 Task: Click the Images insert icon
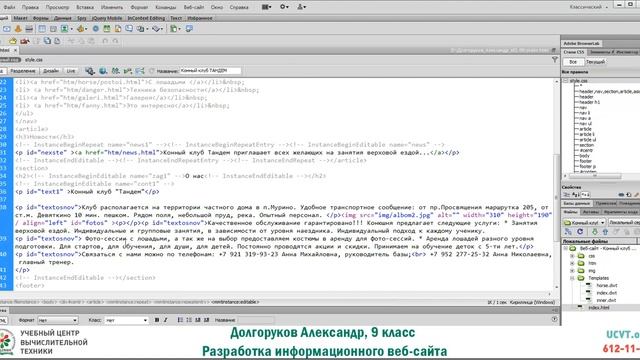(x=65, y=29)
